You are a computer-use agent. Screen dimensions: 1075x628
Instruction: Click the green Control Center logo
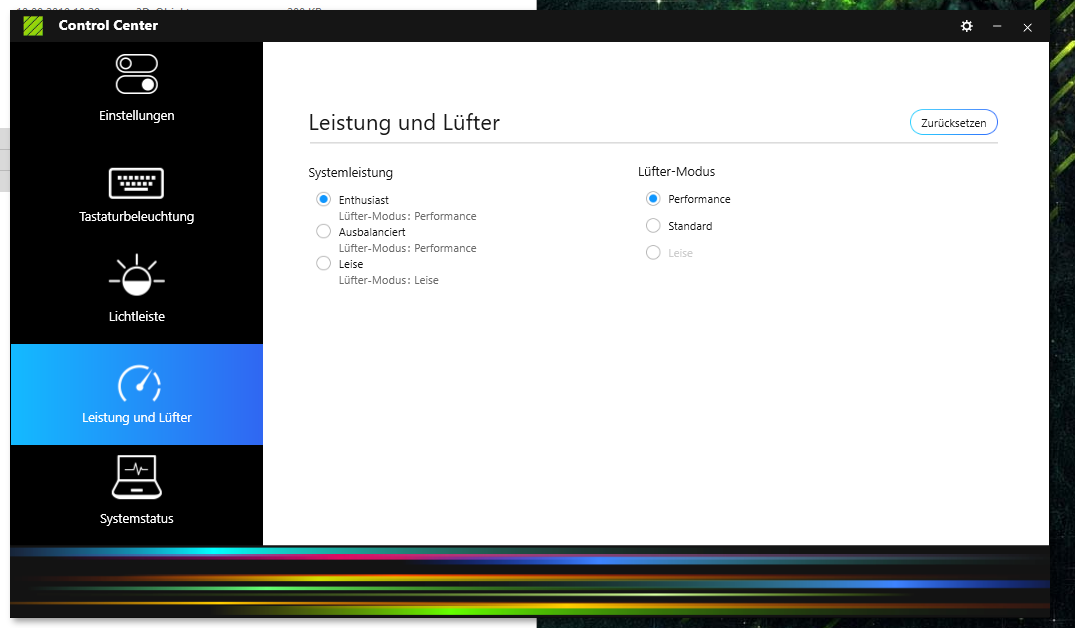[x=34, y=26]
